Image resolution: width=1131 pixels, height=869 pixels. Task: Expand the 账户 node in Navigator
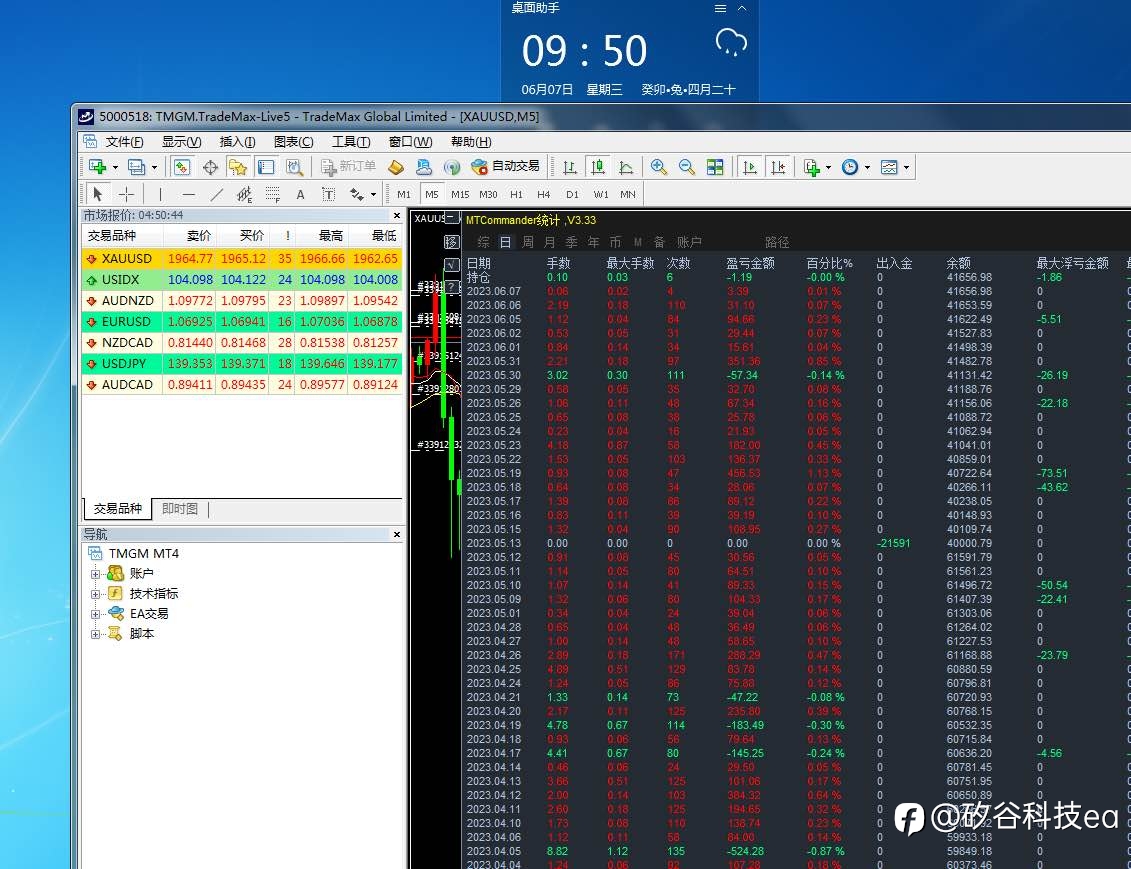[95, 574]
